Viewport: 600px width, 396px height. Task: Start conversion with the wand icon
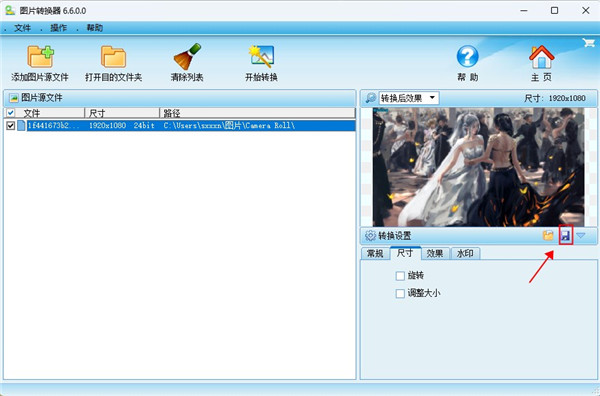pyautogui.click(x=261, y=57)
